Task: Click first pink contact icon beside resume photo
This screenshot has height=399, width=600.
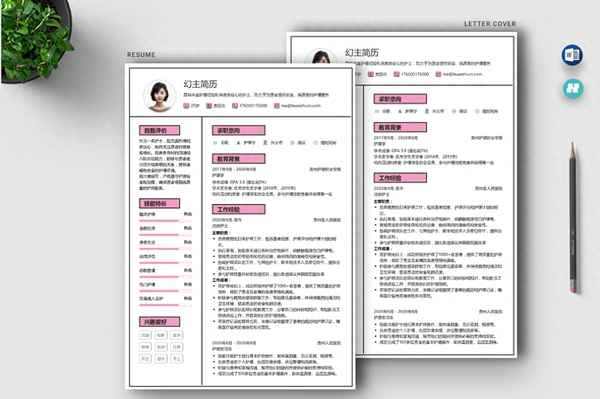Action: point(186,106)
